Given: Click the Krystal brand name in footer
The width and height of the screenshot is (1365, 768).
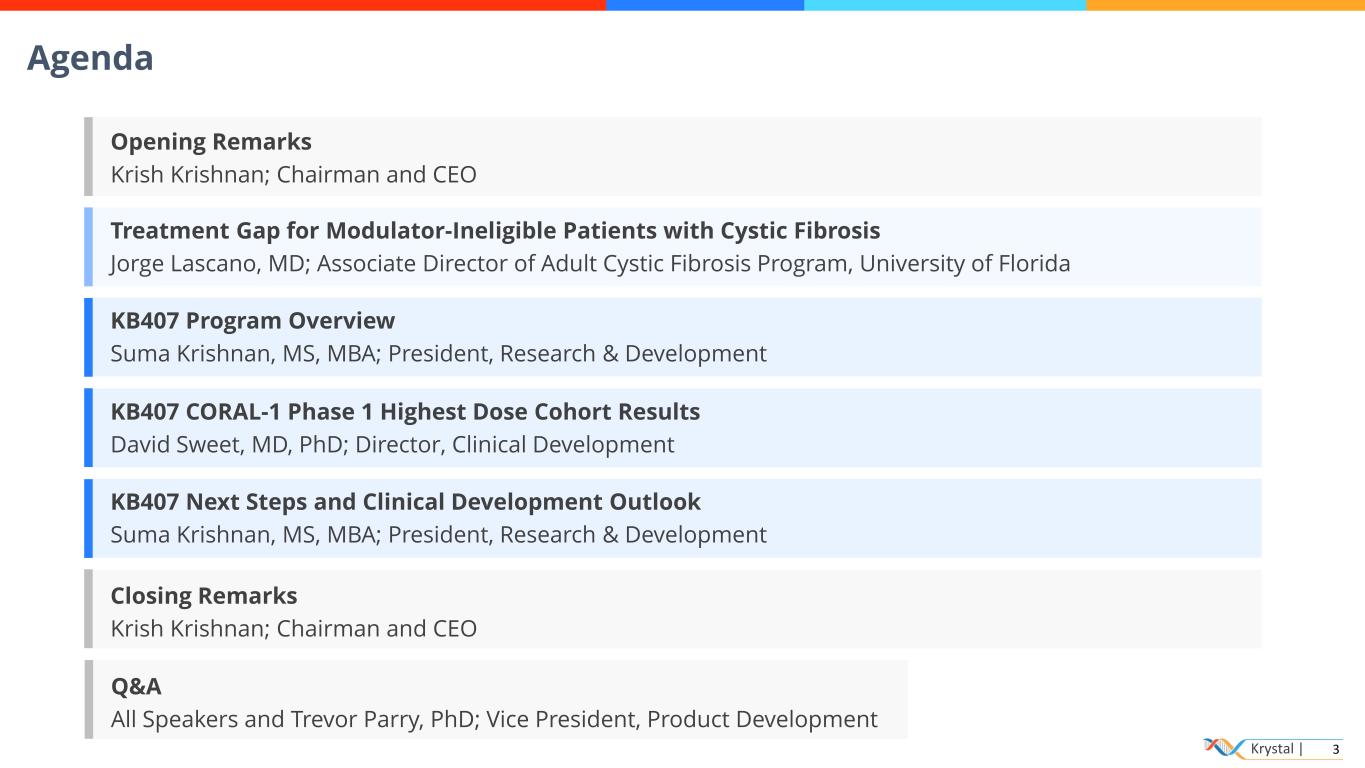Looking at the screenshot, I should 1272,749.
